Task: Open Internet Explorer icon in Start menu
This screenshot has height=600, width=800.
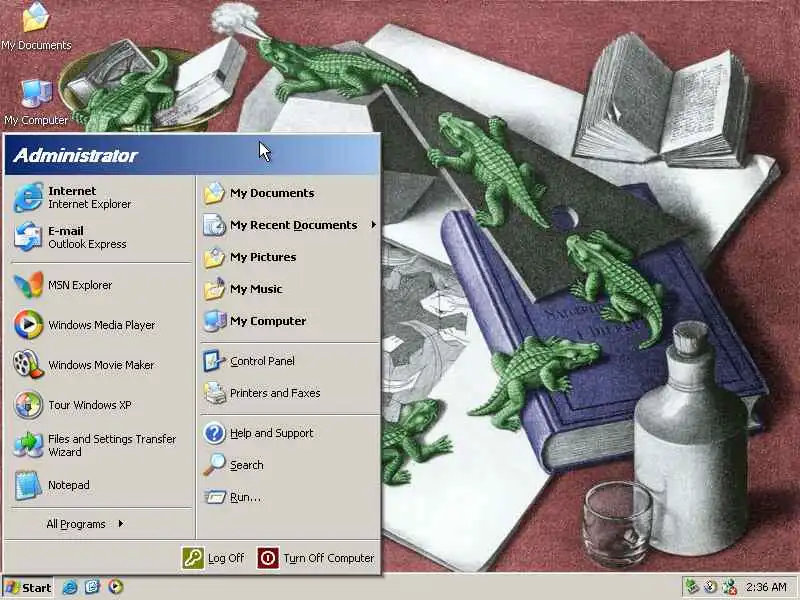Action: point(28,197)
